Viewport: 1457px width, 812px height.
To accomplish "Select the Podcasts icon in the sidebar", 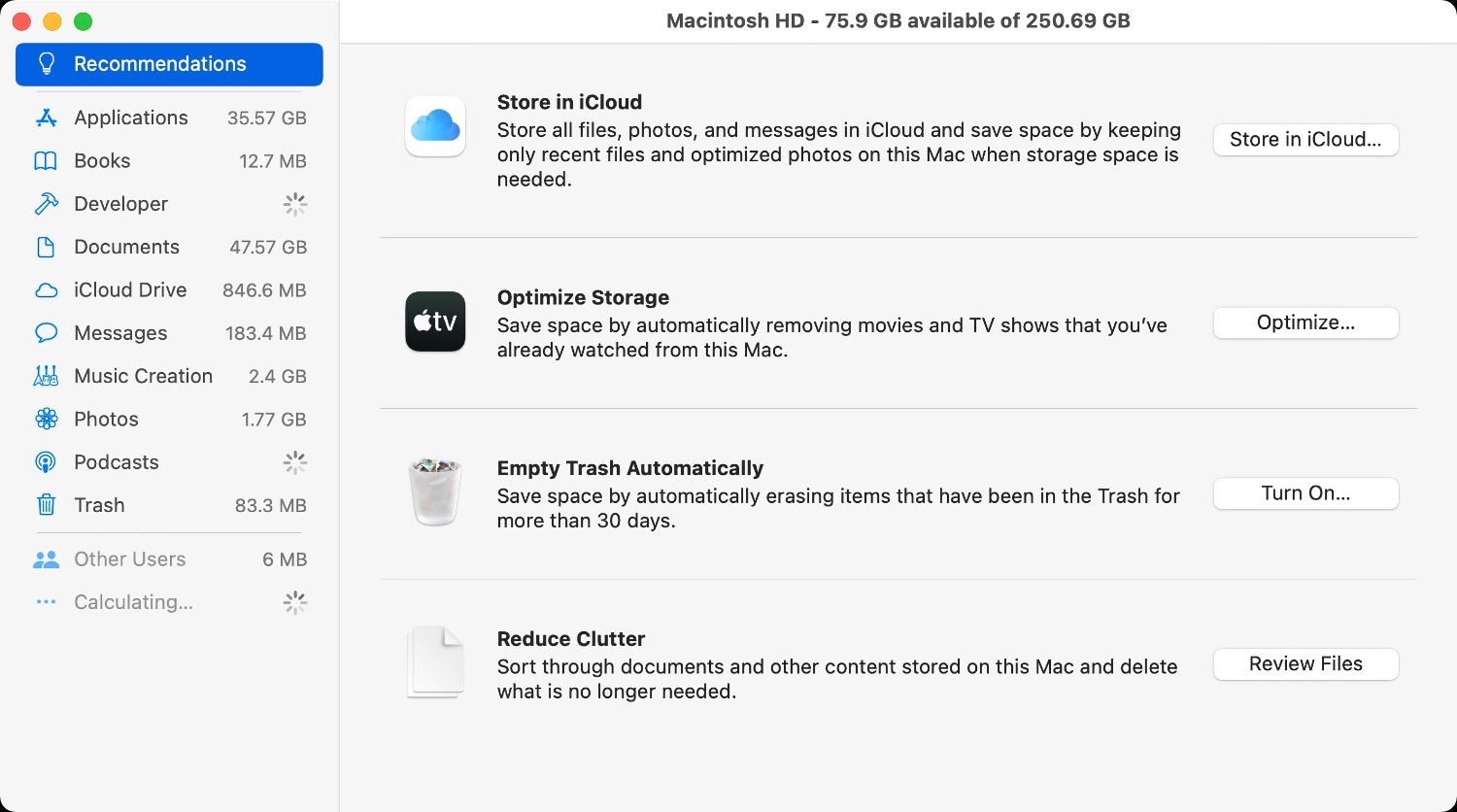I will (x=45, y=462).
